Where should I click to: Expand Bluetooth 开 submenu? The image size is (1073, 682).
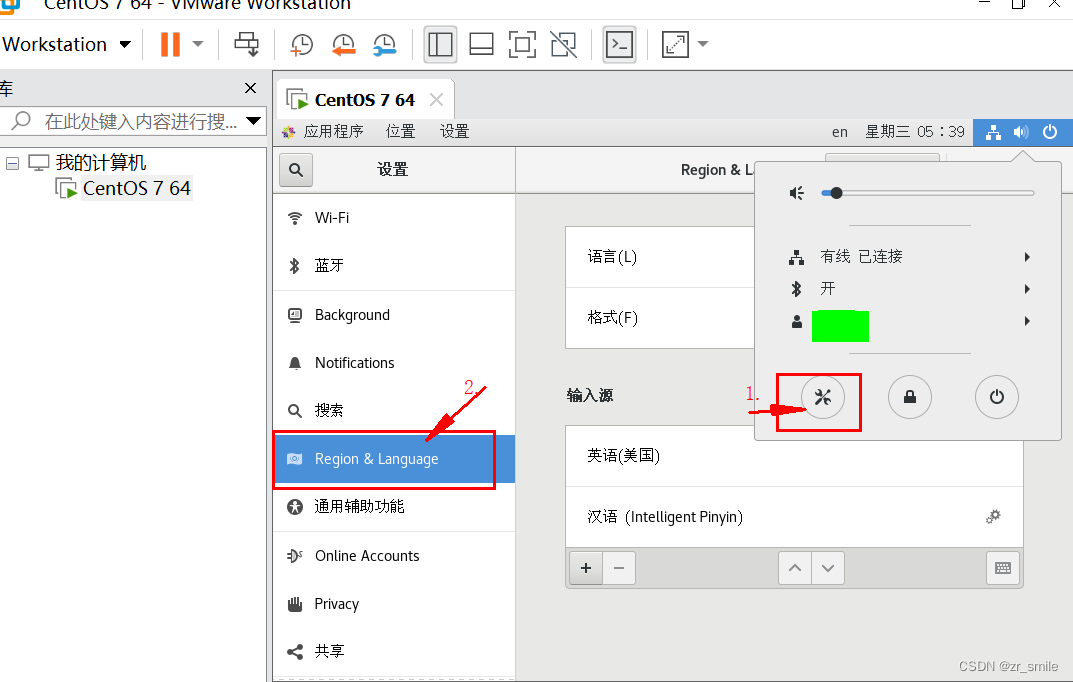point(909,289)
